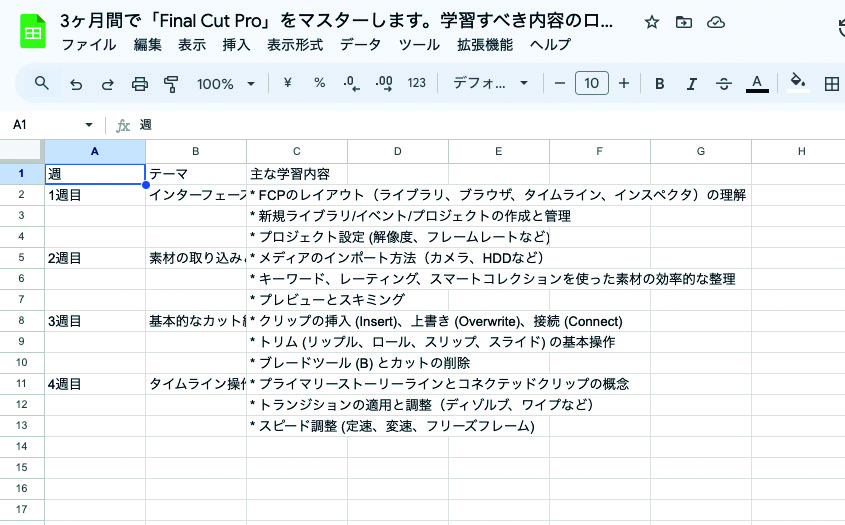The height and width of the screenshot is (525, 845).
Task: Open more number formats 123
Action: (417, 83)
